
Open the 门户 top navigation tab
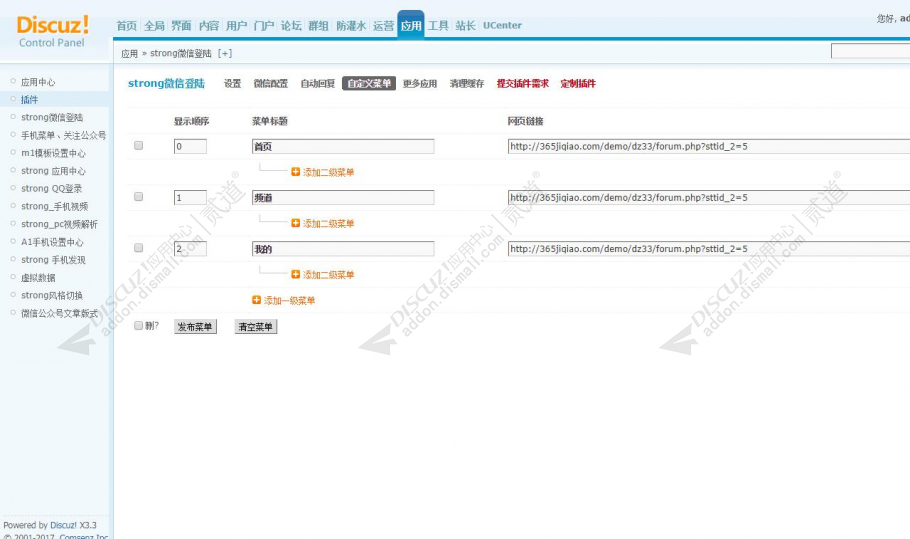point(263,26)
